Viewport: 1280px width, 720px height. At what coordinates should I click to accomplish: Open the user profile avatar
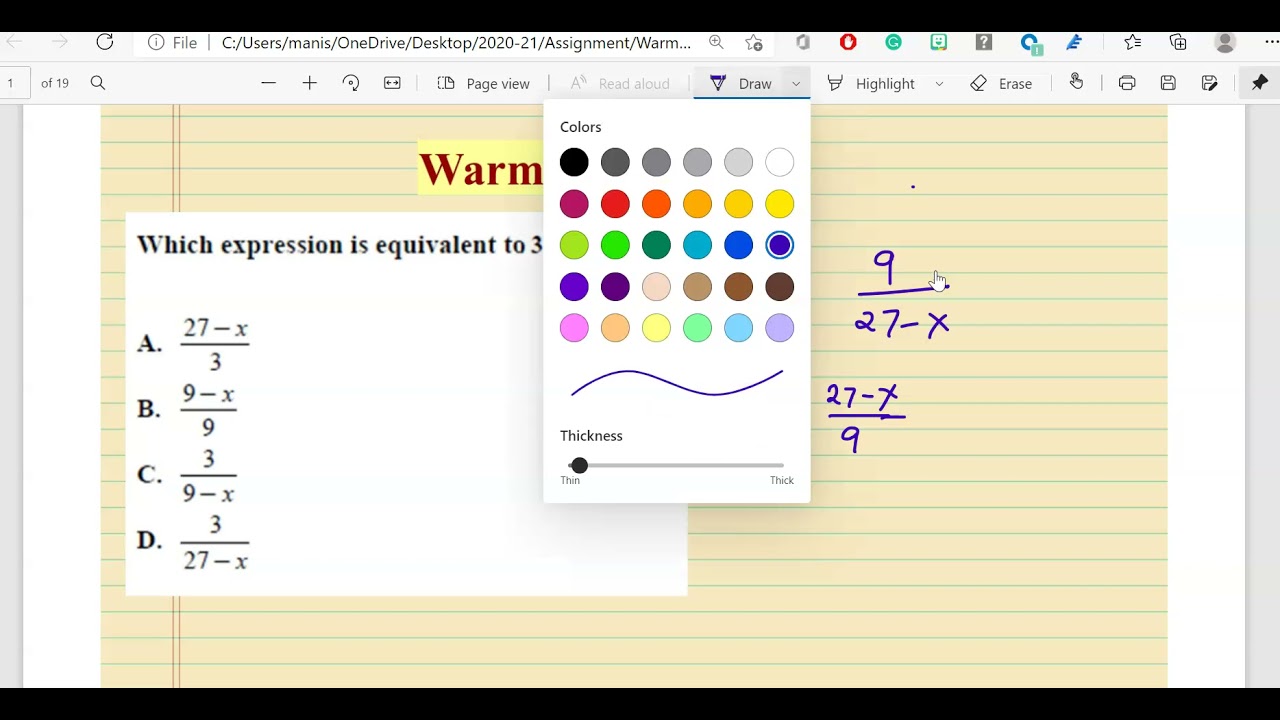click(1225, 42)
